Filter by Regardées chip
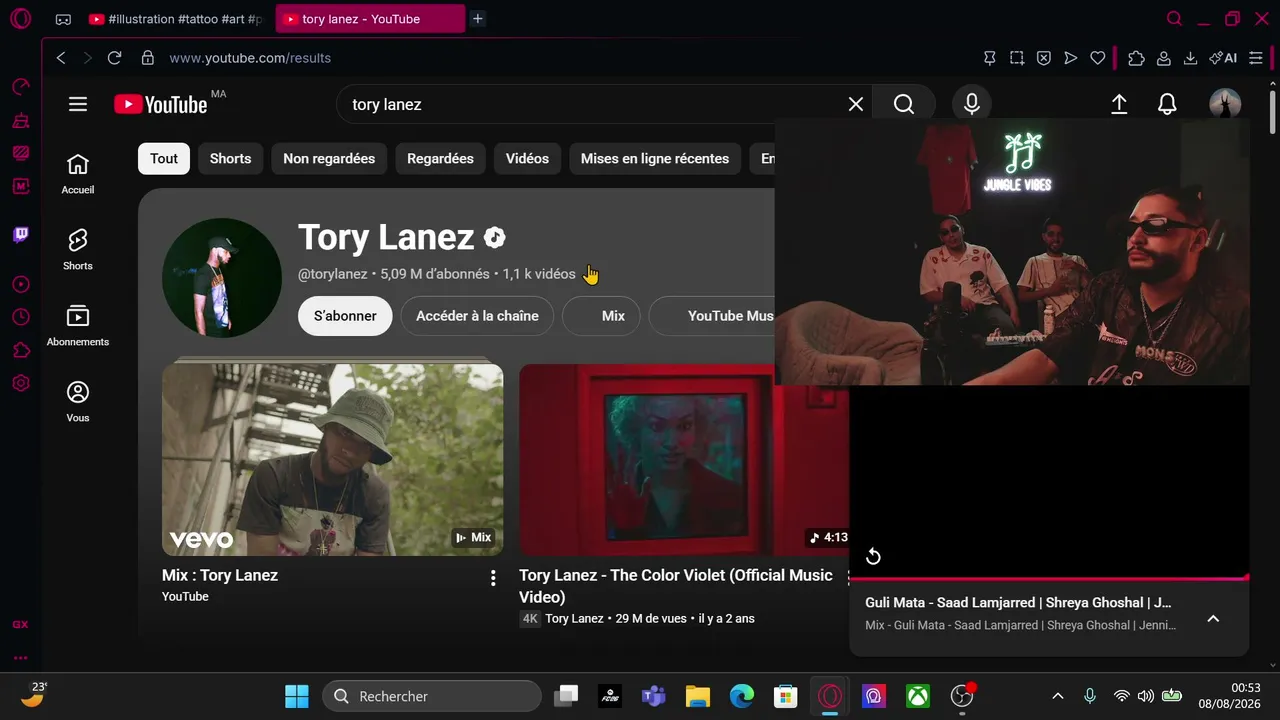 tap(440, 158)
